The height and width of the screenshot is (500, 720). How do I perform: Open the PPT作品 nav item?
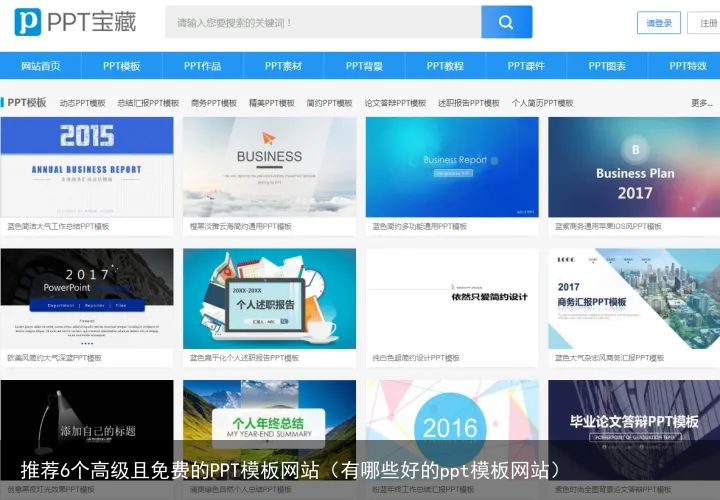(202, 66)
